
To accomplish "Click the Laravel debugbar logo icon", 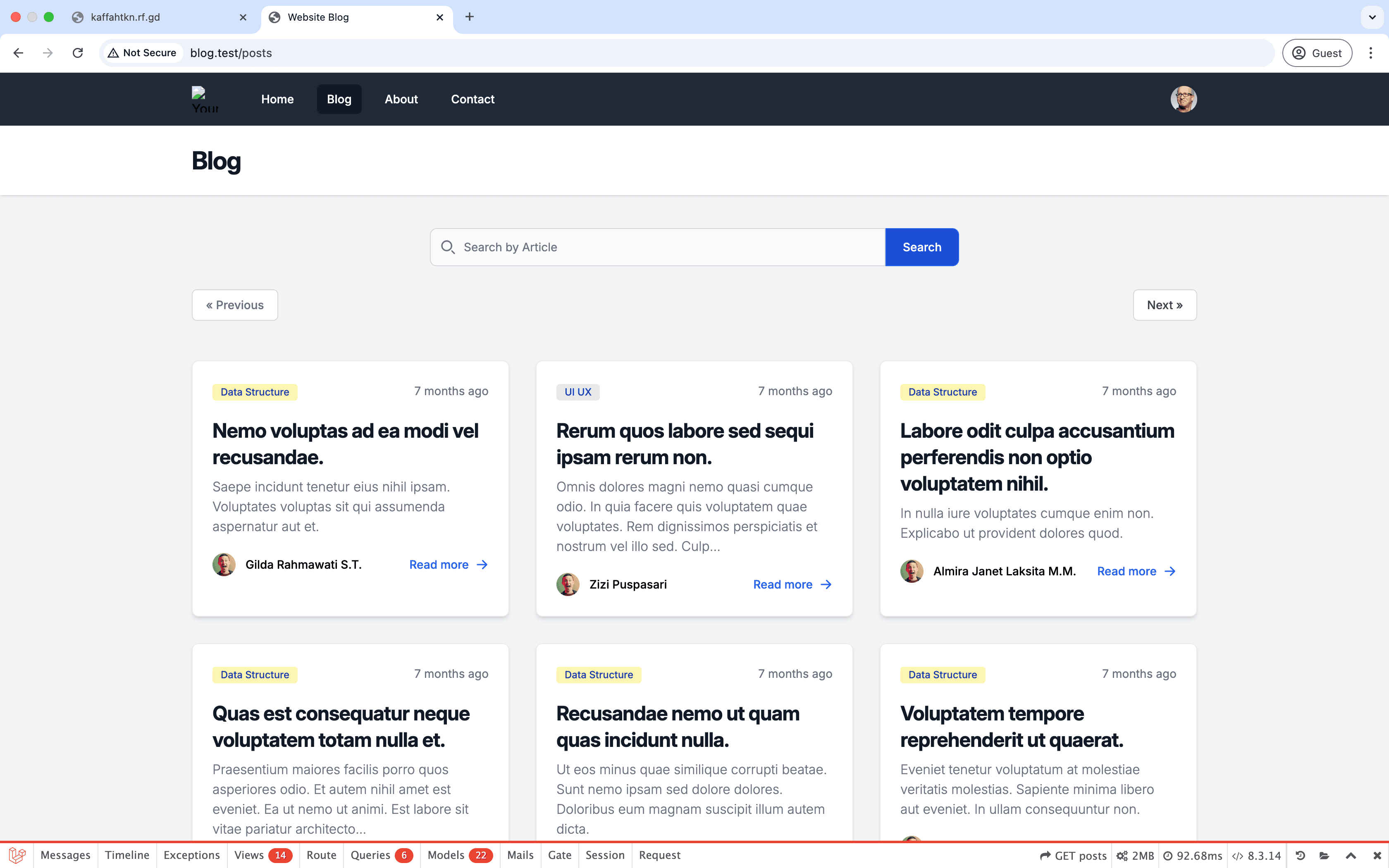I will pos(17,855).
